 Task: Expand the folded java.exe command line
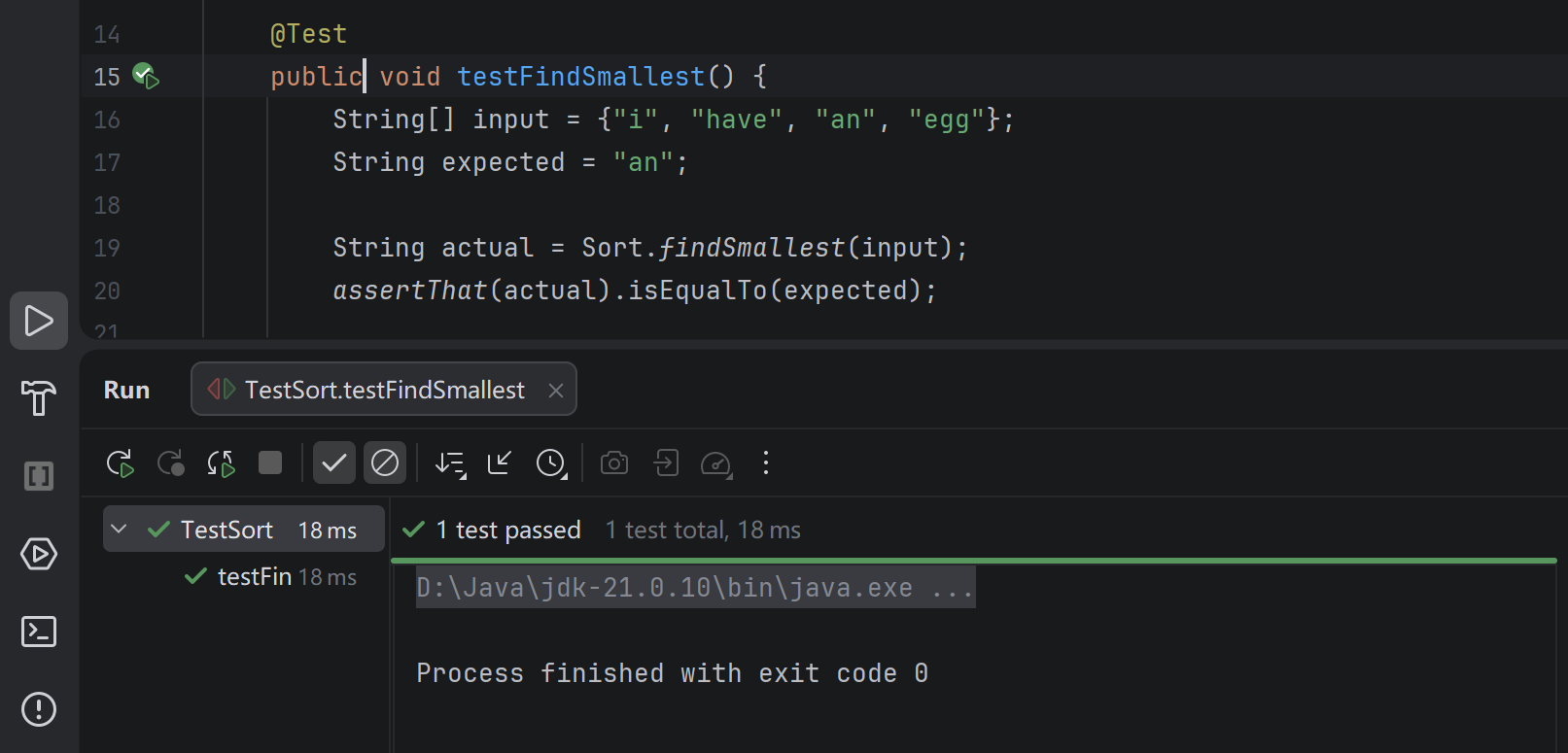[x=695, y=588]
